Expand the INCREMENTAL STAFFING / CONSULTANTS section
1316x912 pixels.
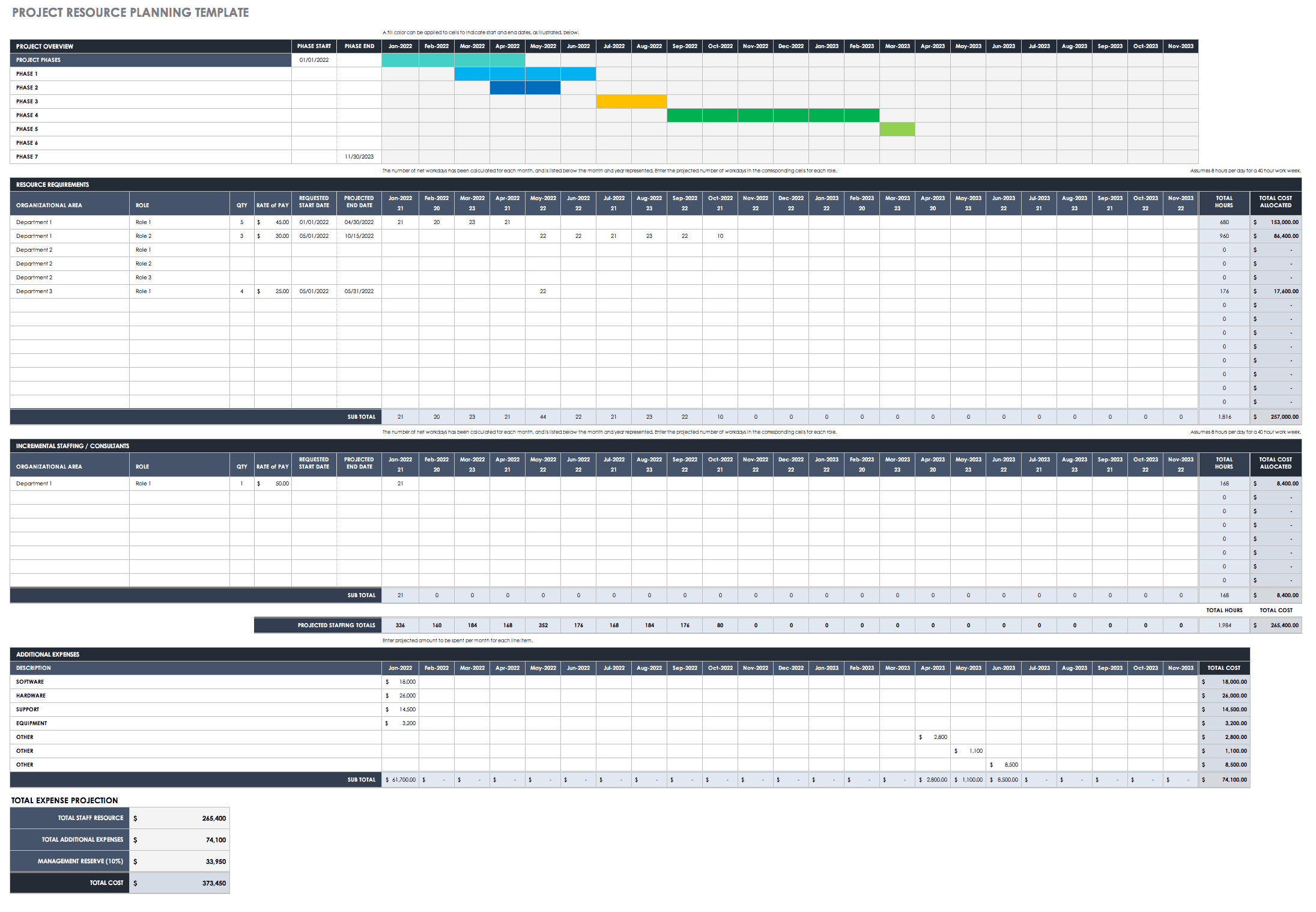click(x=14, y=446)
